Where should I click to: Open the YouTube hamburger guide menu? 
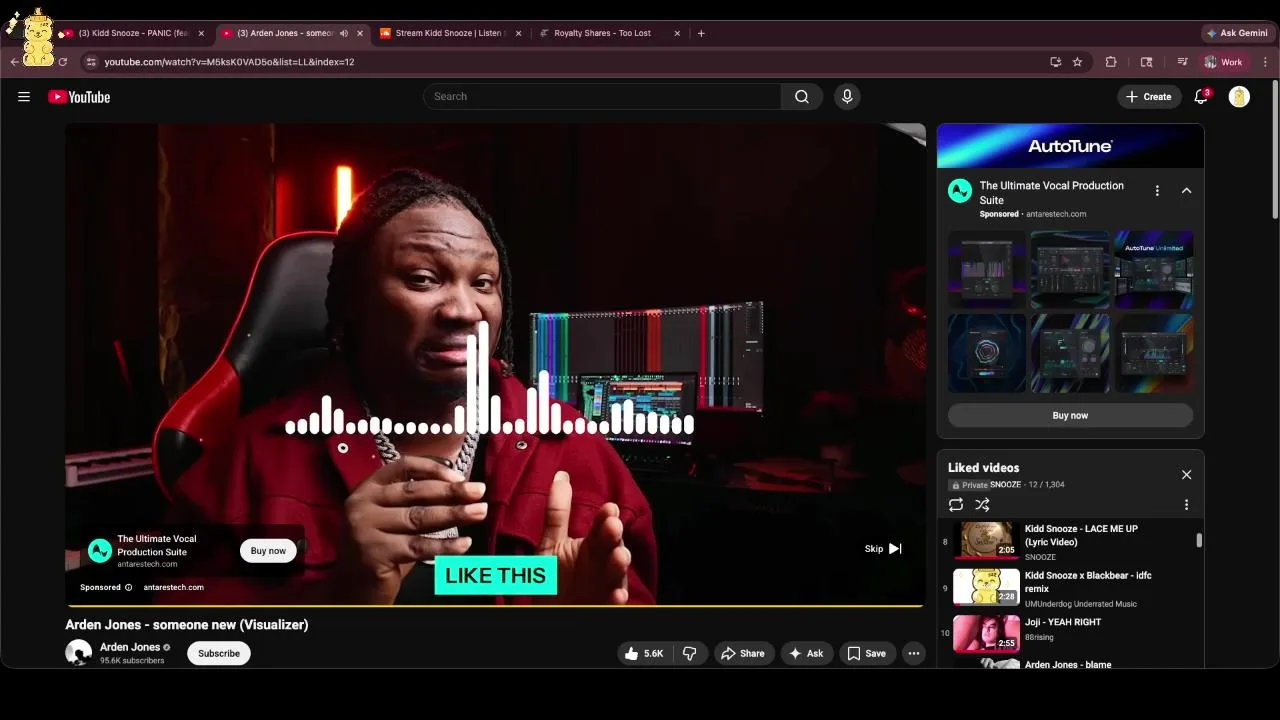24,97
